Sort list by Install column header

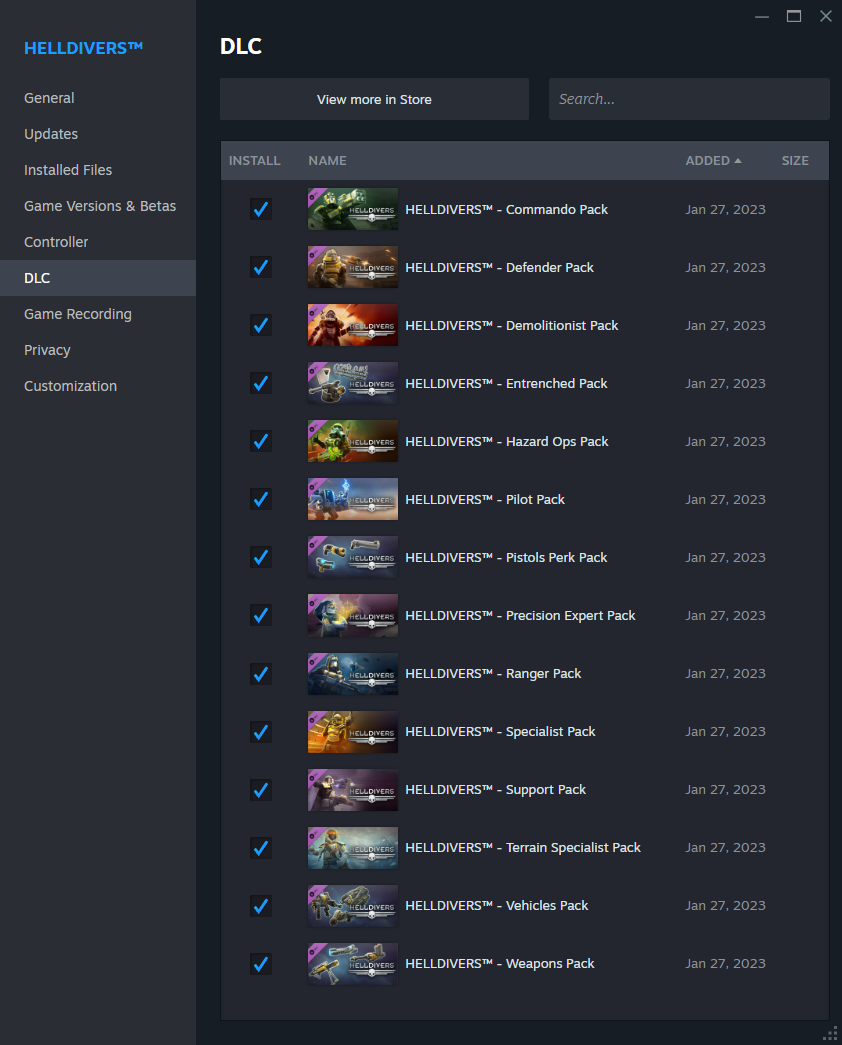click(255, 161)
